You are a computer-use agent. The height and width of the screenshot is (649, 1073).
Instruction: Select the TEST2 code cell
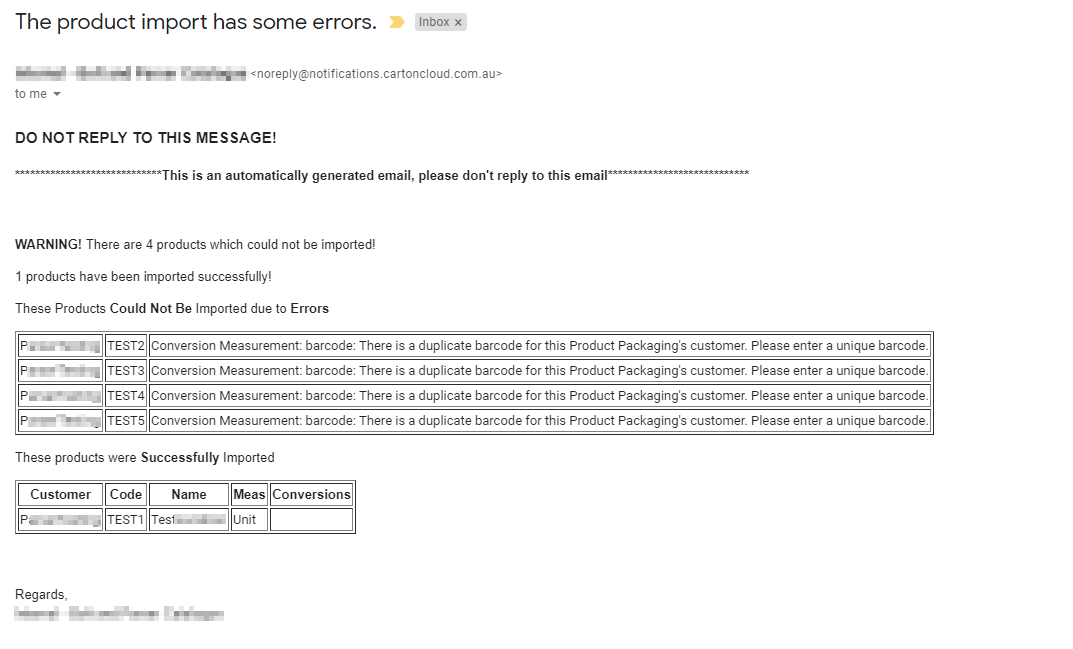[x=126, y=346]
